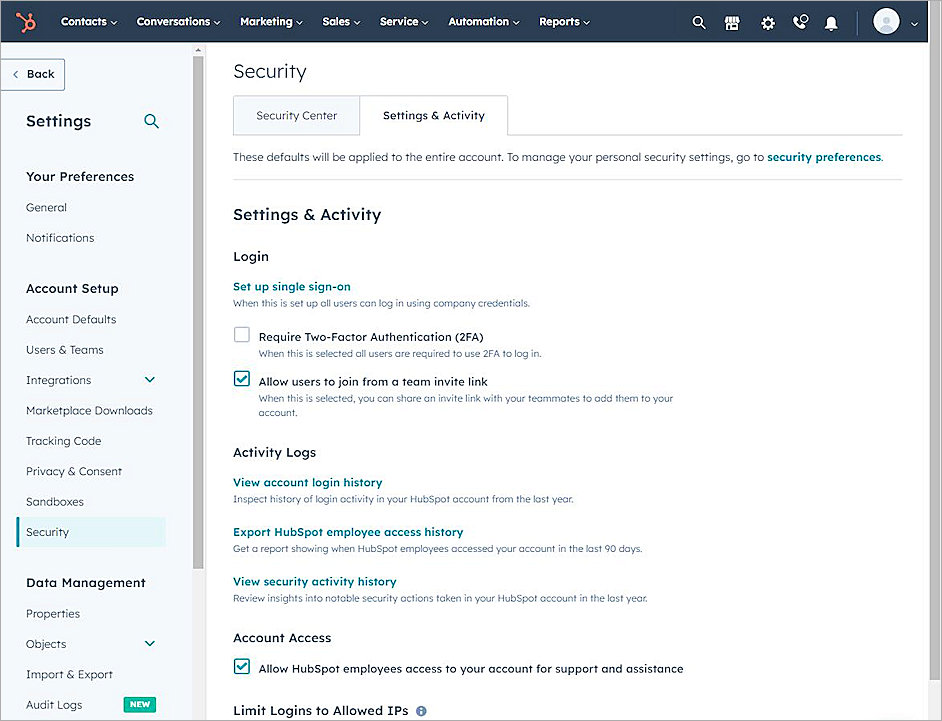Expand the Objects section
Screen dimensions: 942x721
[150, 644]
